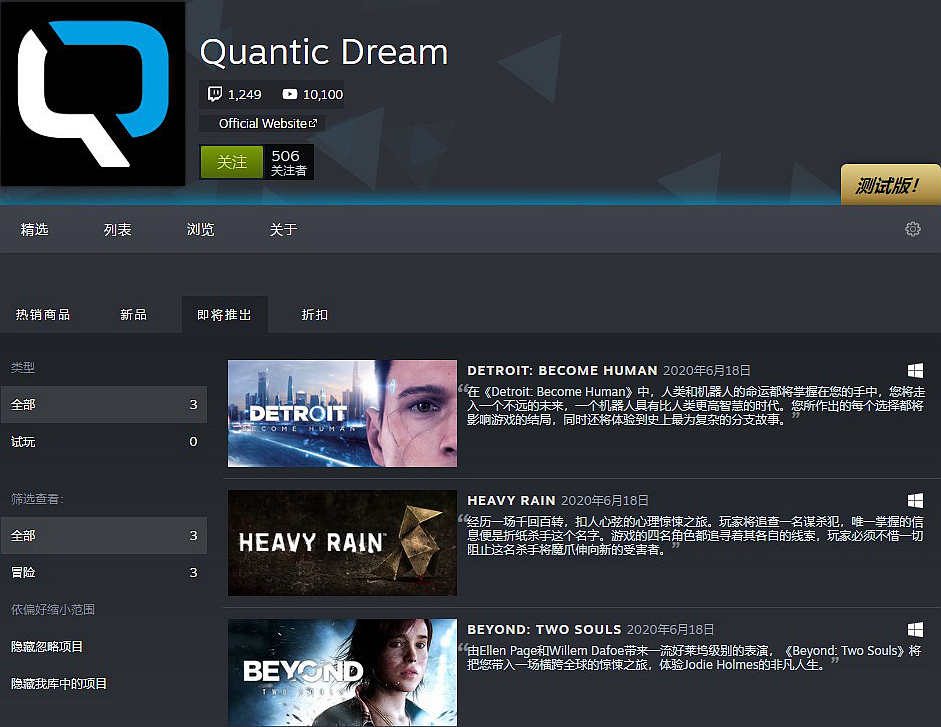The image size is (941, 727).
Task: Select the 试玩 type filter
Action: point(104,442)
